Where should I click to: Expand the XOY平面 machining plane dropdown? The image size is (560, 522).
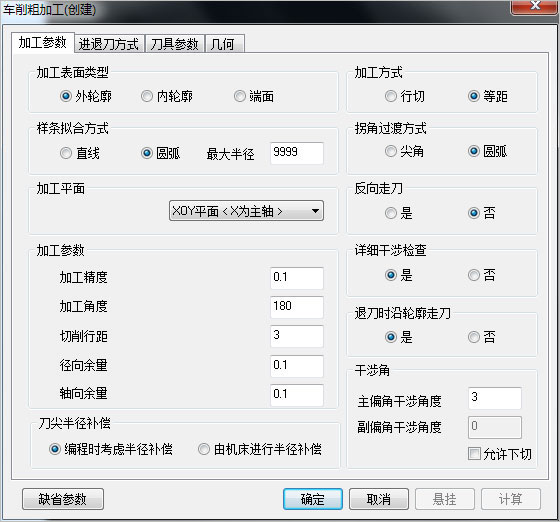click(x=246, y=211)
